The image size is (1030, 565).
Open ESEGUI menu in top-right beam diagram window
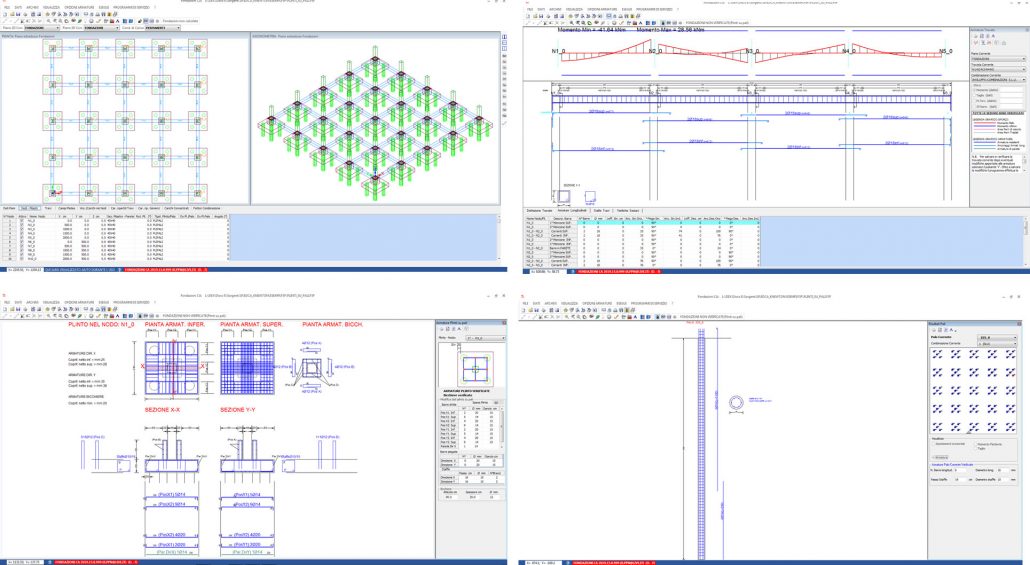click(625, 9)
